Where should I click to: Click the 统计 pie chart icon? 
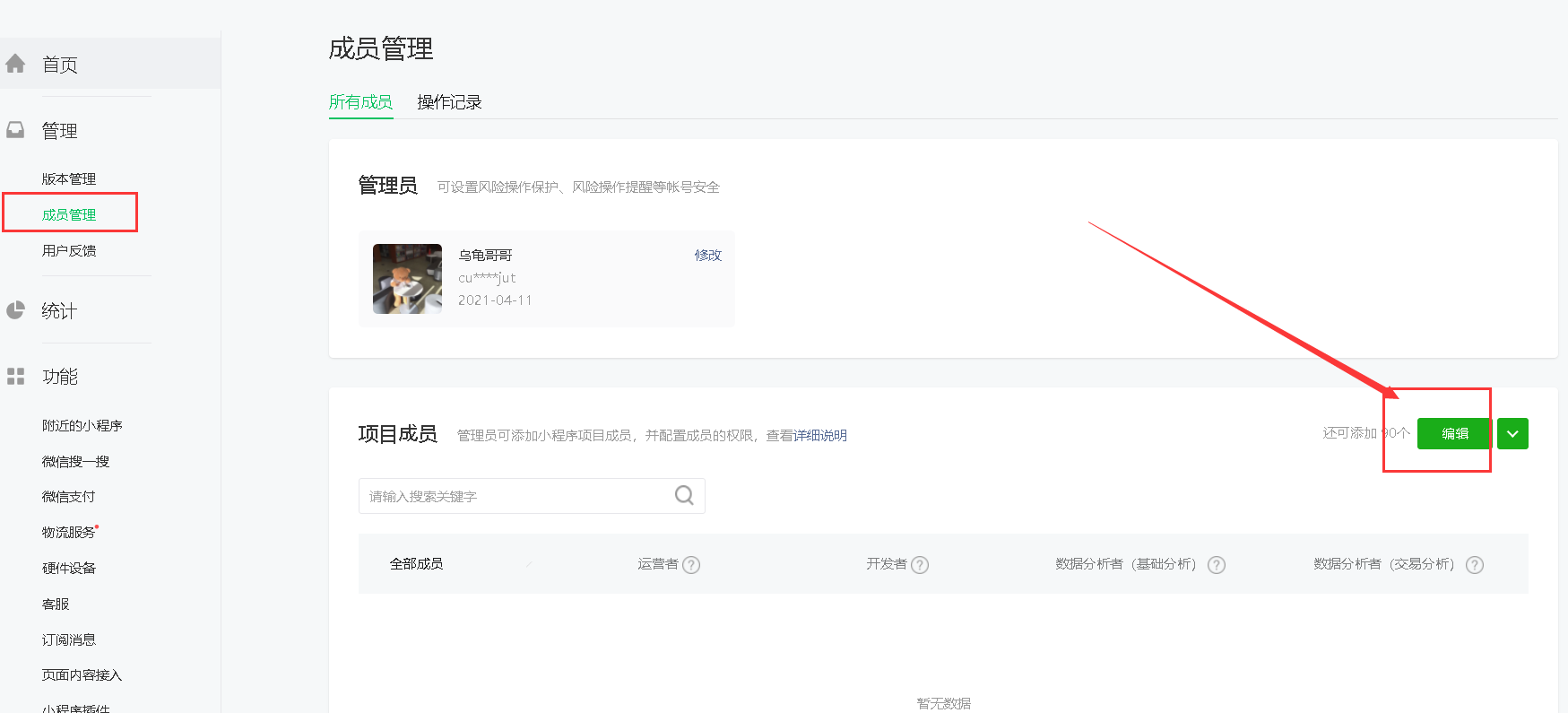coord(15,310)
